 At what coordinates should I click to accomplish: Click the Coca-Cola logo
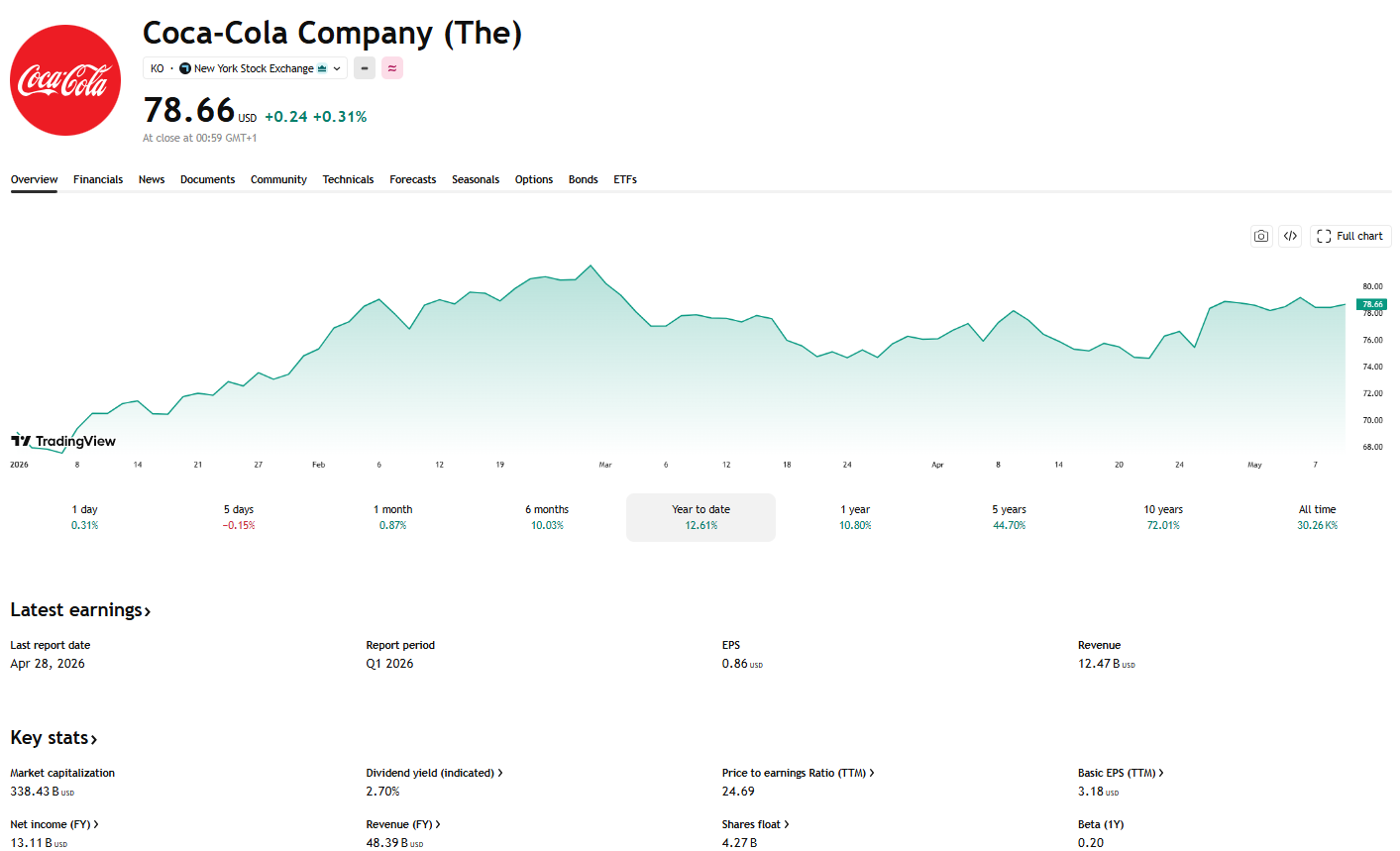[65, 80]
